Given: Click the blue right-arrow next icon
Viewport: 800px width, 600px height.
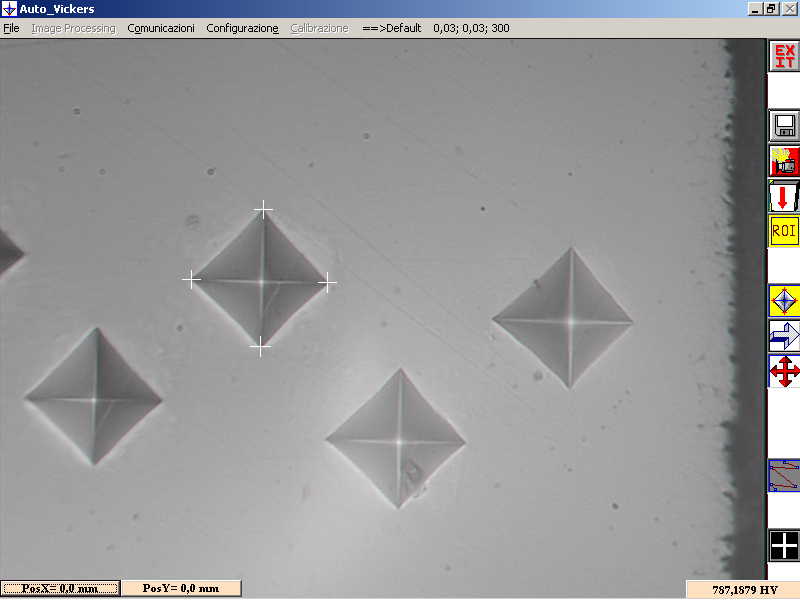Looking at the screenshot, I should pyautogui.click(x=784, y=336).
